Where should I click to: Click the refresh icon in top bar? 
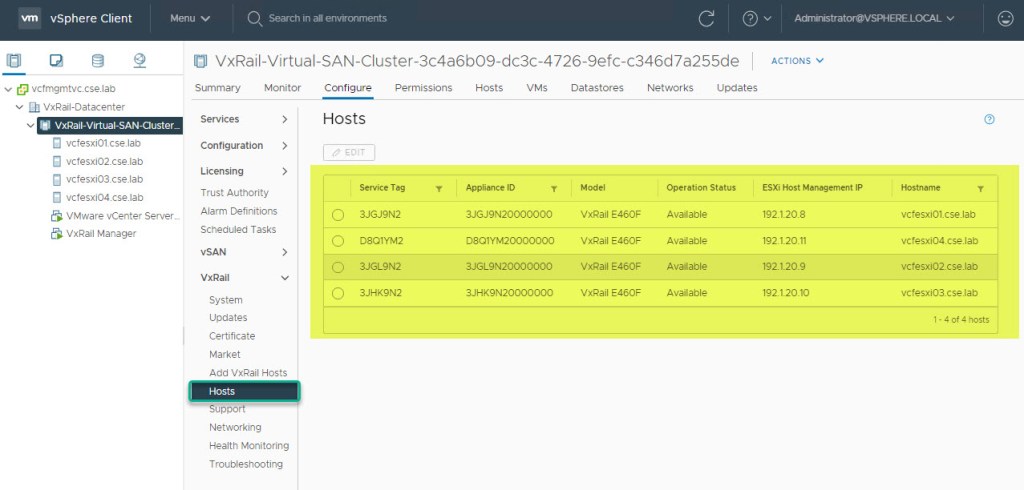[706, 18]
